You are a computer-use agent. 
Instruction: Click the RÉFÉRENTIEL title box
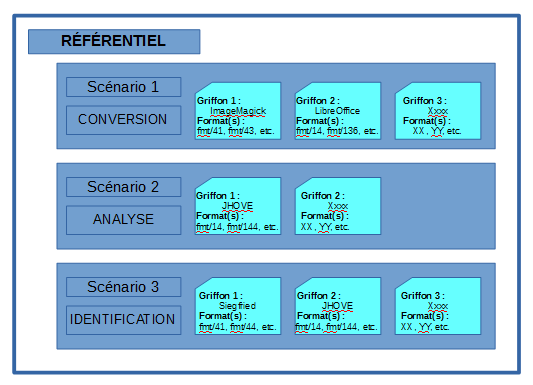coord(114,41)
